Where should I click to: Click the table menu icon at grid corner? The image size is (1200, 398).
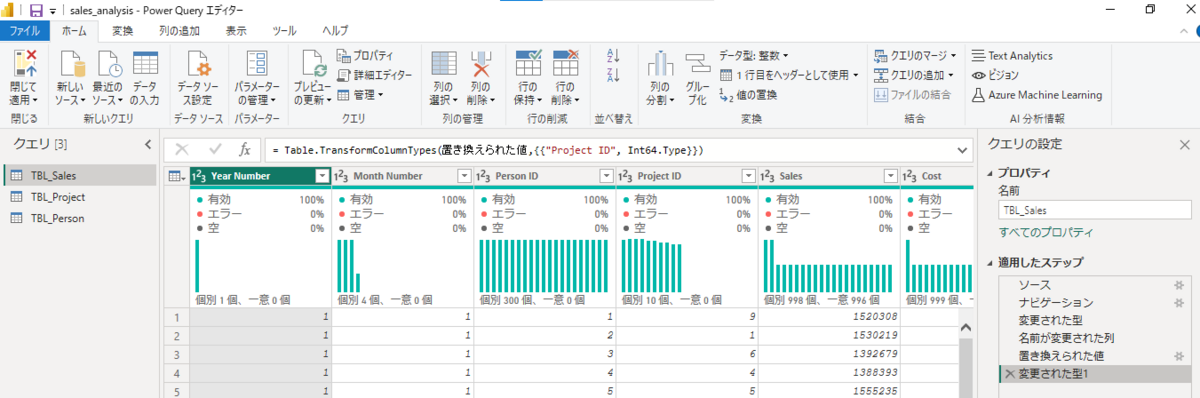click(x=176, y=176)
